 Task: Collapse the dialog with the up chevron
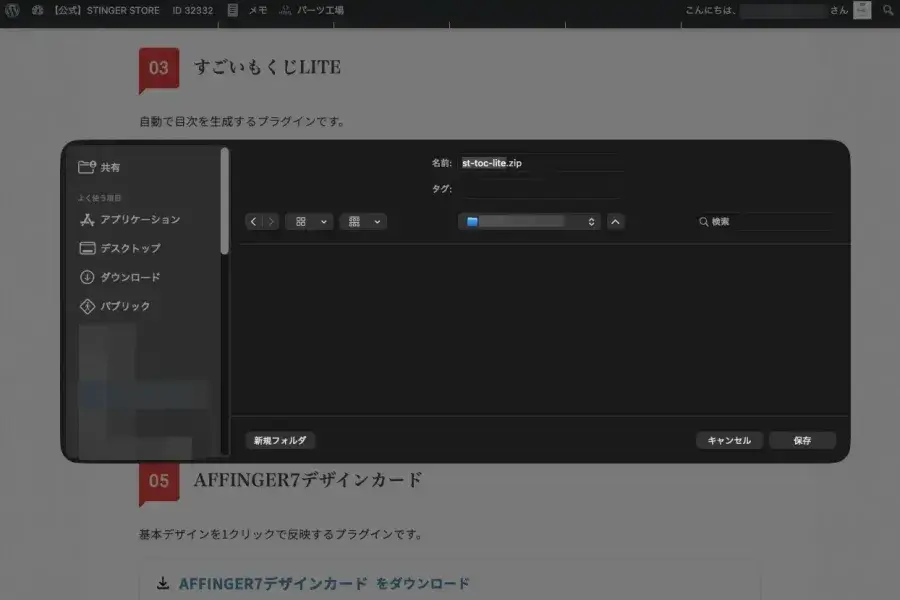(615, 222)
